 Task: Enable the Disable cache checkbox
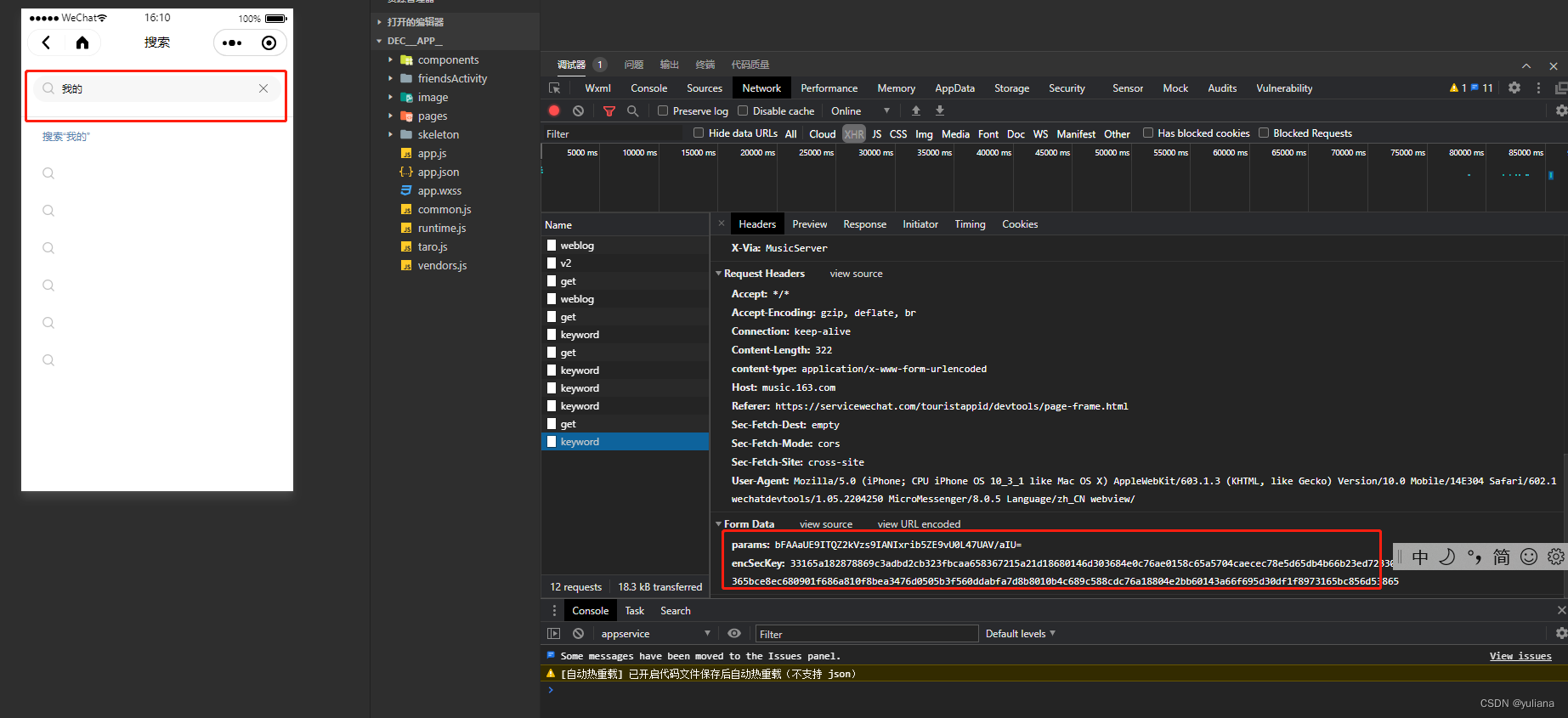coord(743,110)
